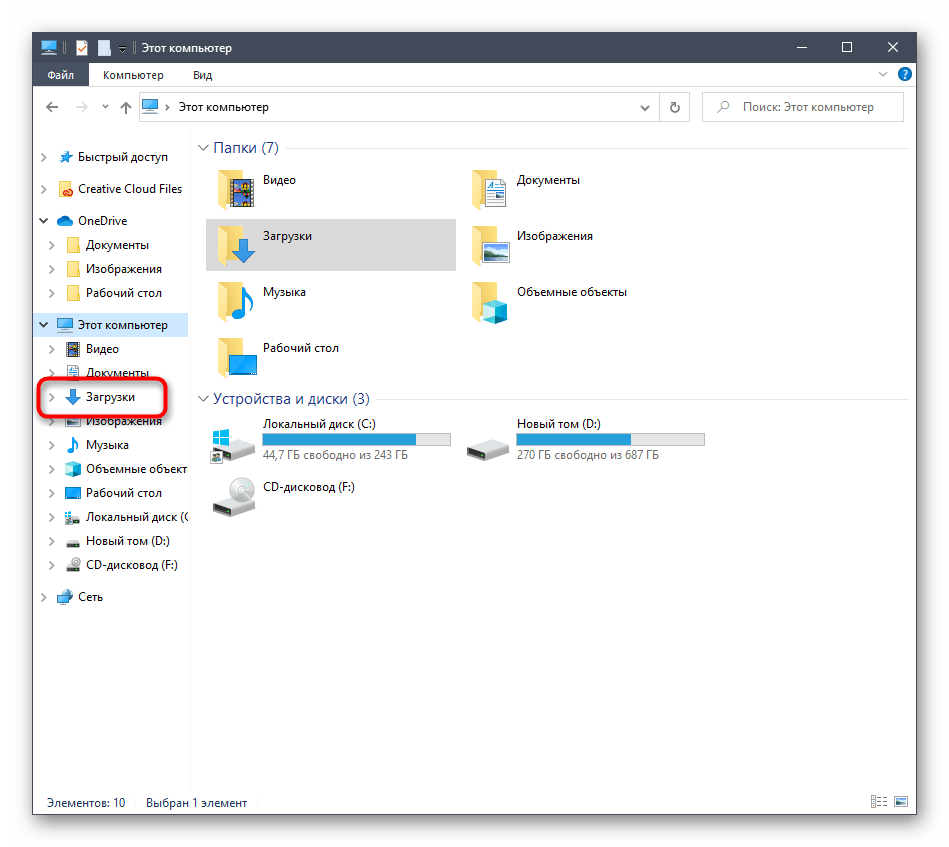Open address bar history dropdown
Screen dimensions: 949x847
point(645,107)
